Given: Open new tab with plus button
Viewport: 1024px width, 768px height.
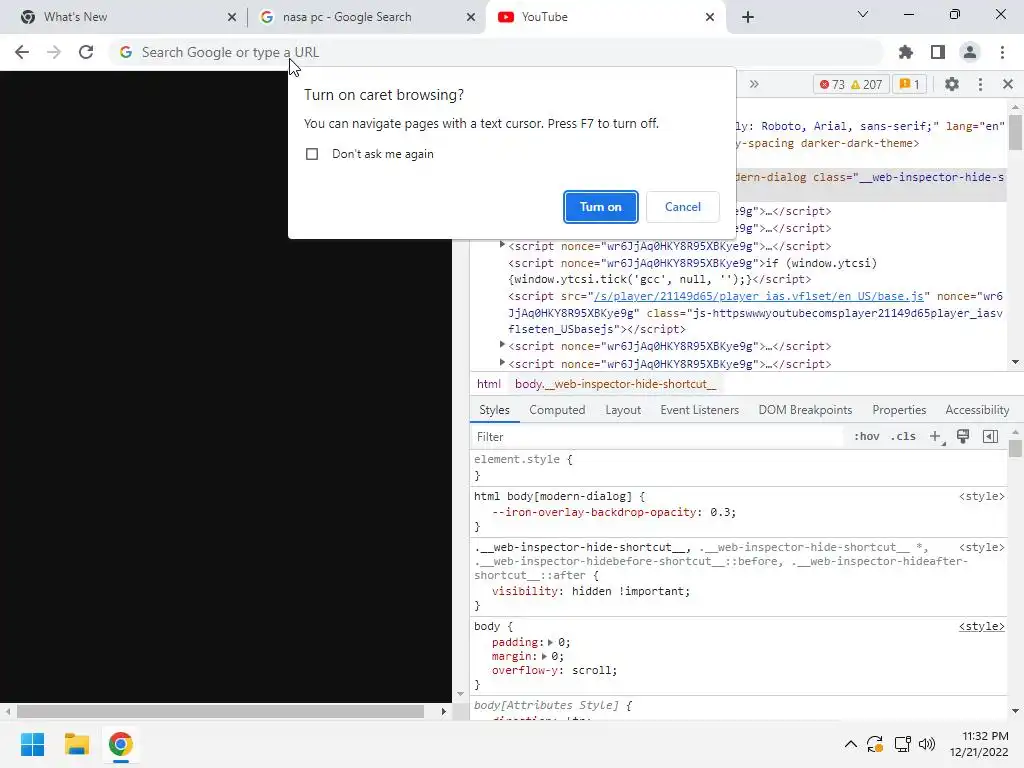Looking at the screenshot, I should tap(748, 17).
